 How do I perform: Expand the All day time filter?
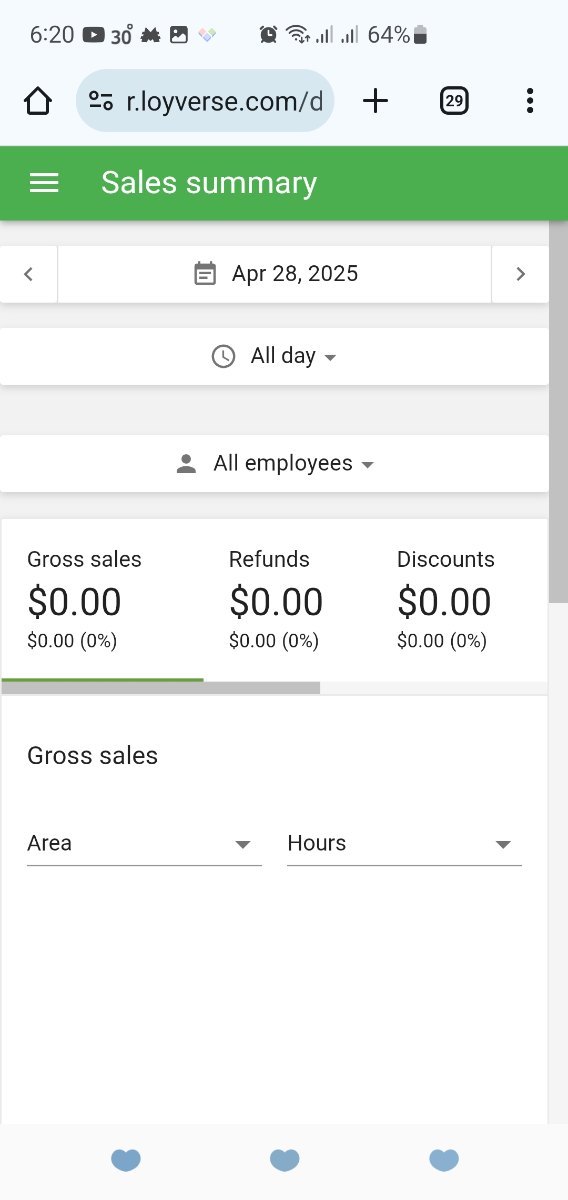[274, 356]
